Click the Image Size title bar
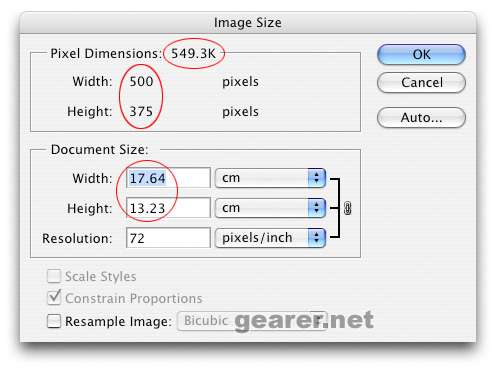Viewport: 497px width, 370px height. pyautogui.click(x=248, y=23)
